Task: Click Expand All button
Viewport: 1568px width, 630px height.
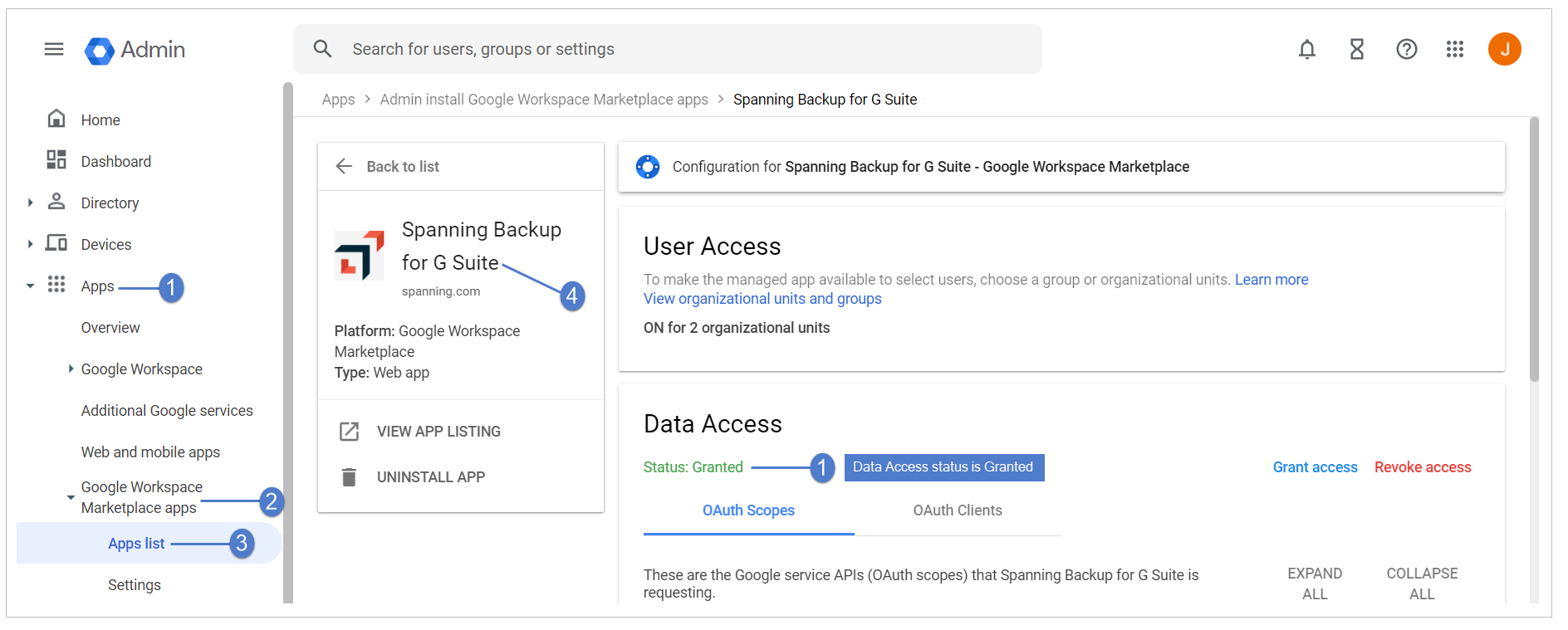Action: pyautogui.click(x=1315, y=584)
